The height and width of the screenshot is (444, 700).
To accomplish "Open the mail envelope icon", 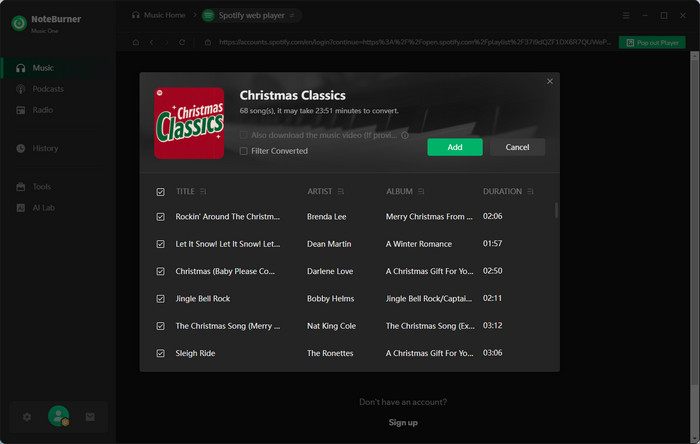I will pos(90,417).
